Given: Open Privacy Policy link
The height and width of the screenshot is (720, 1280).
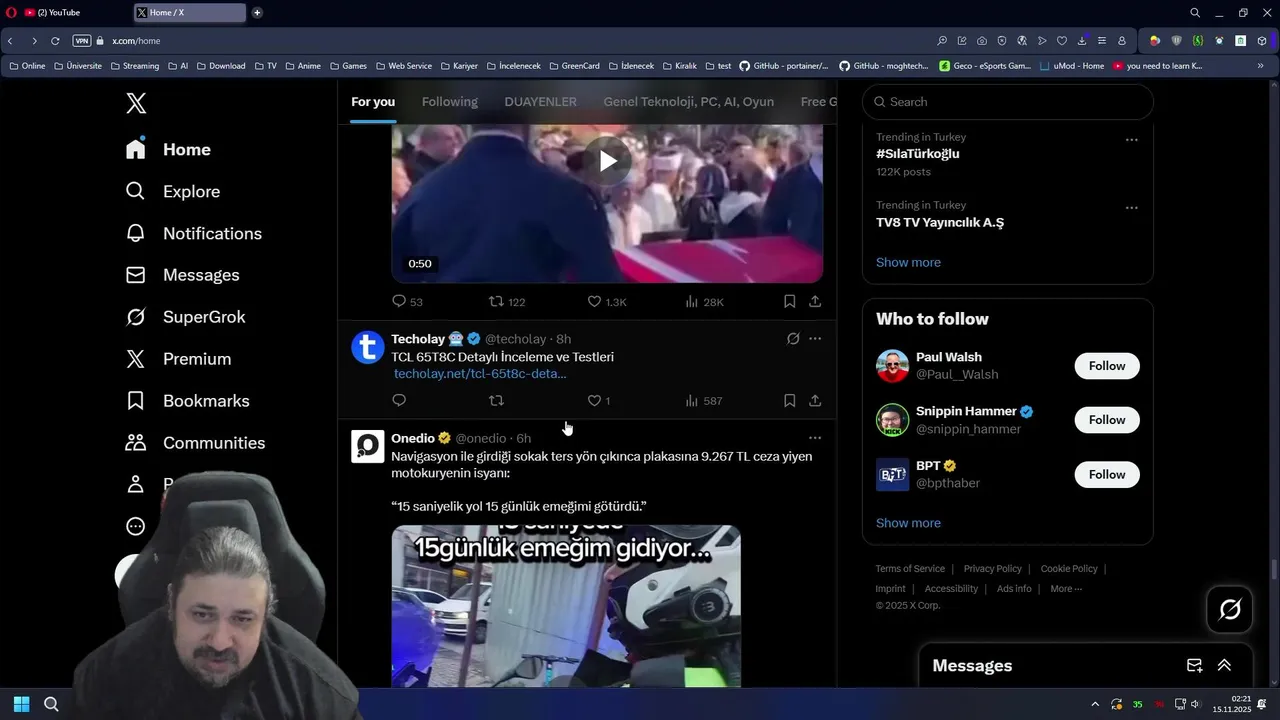Looking at the screenshot, I should [x=992, y=569].
